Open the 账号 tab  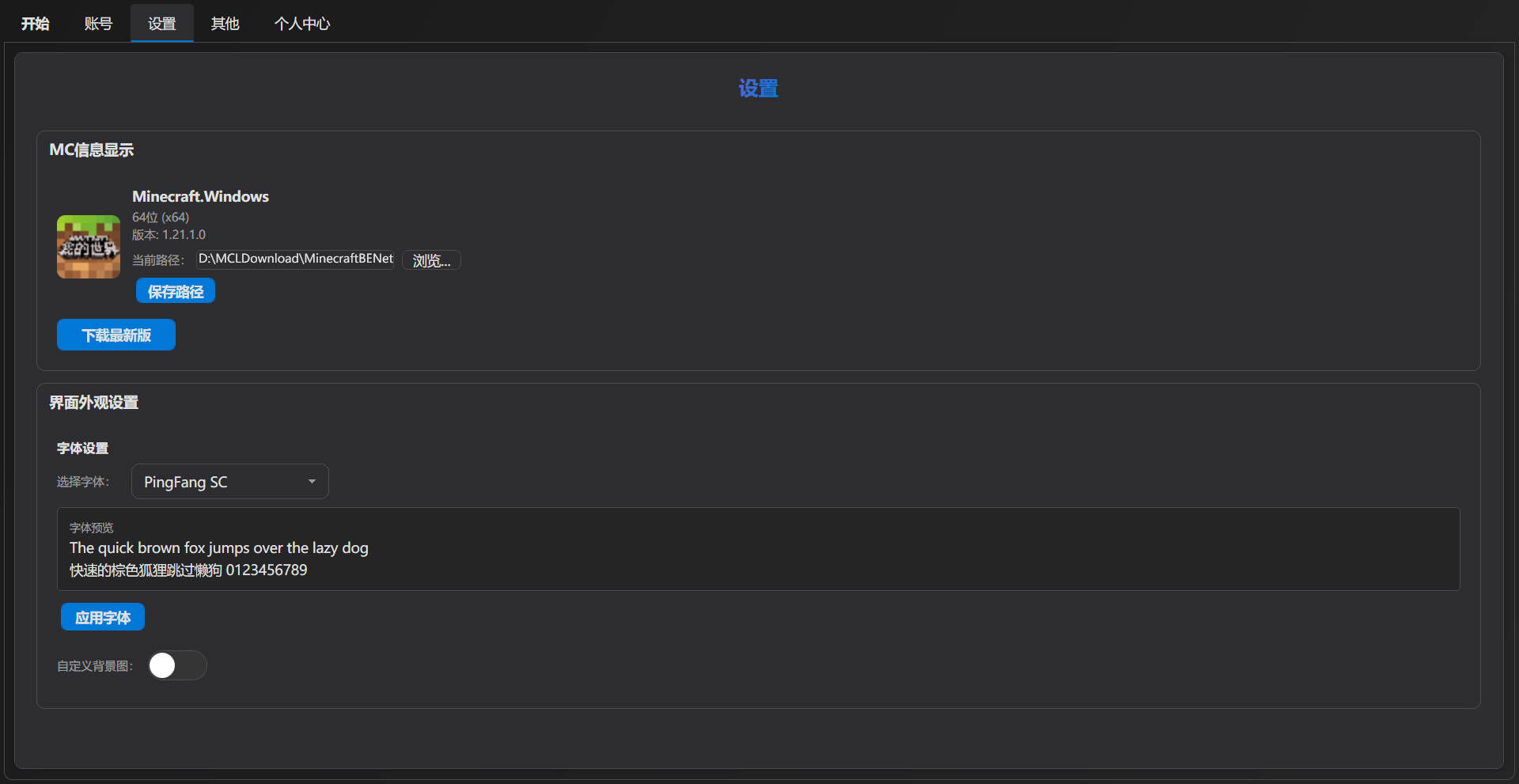[x=98, y=24]
